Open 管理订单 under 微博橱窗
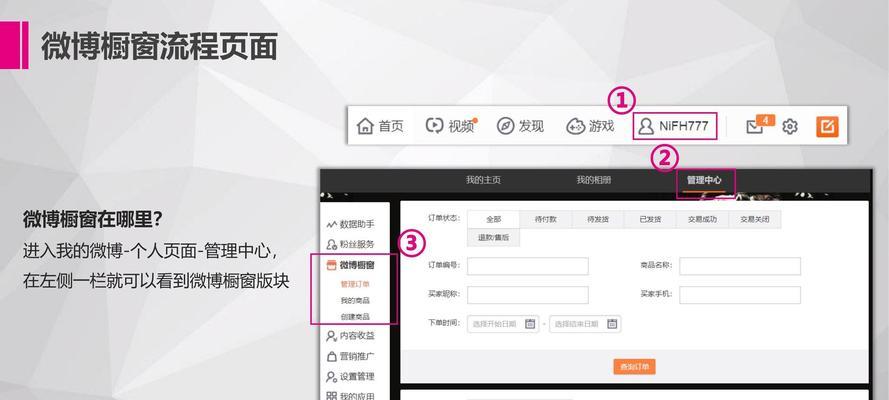Viewport: 889px width, 400px height. tap(355, 284)
